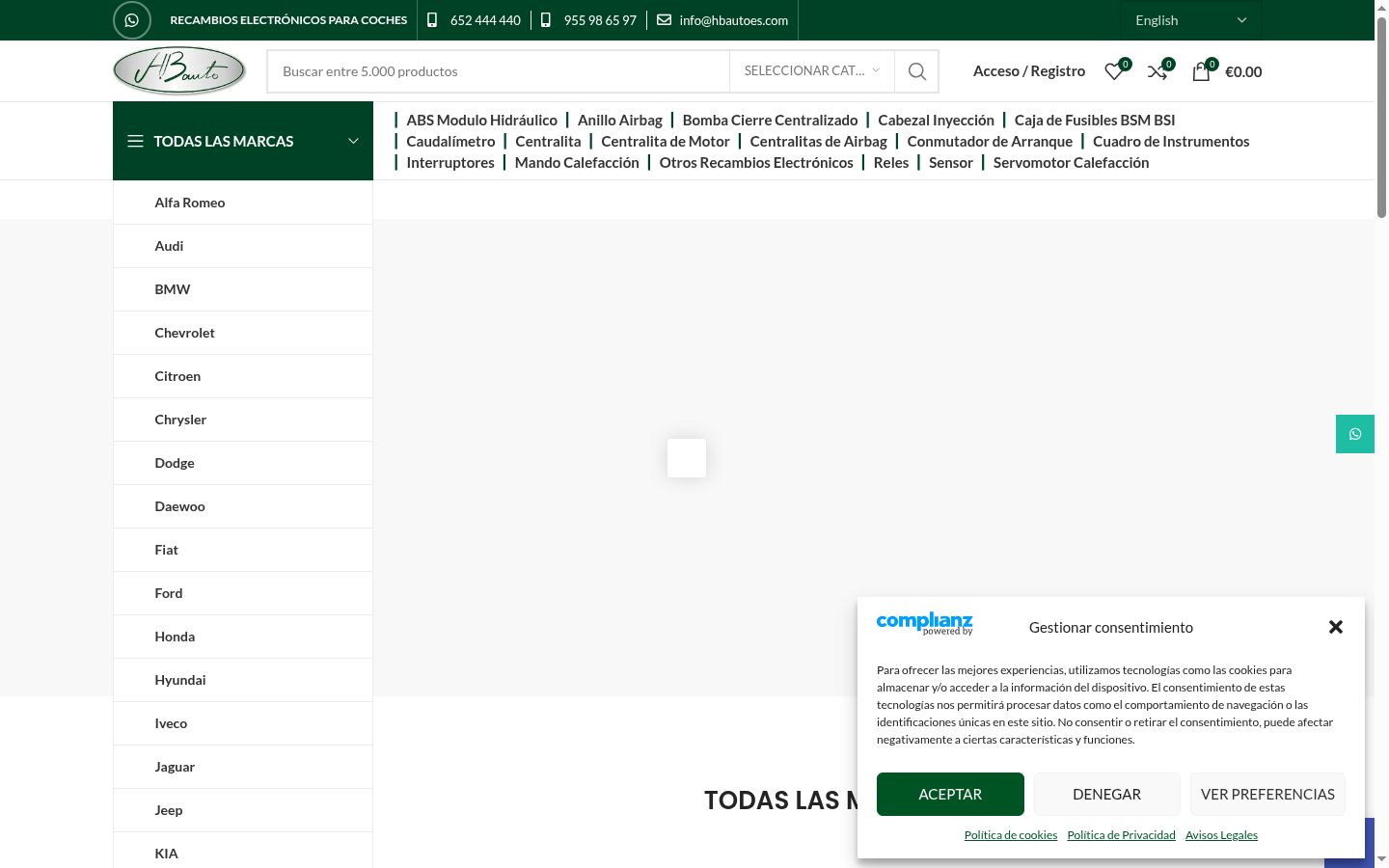
Task: Call phone number 955 98 65 97
Action: pos(600,20)
